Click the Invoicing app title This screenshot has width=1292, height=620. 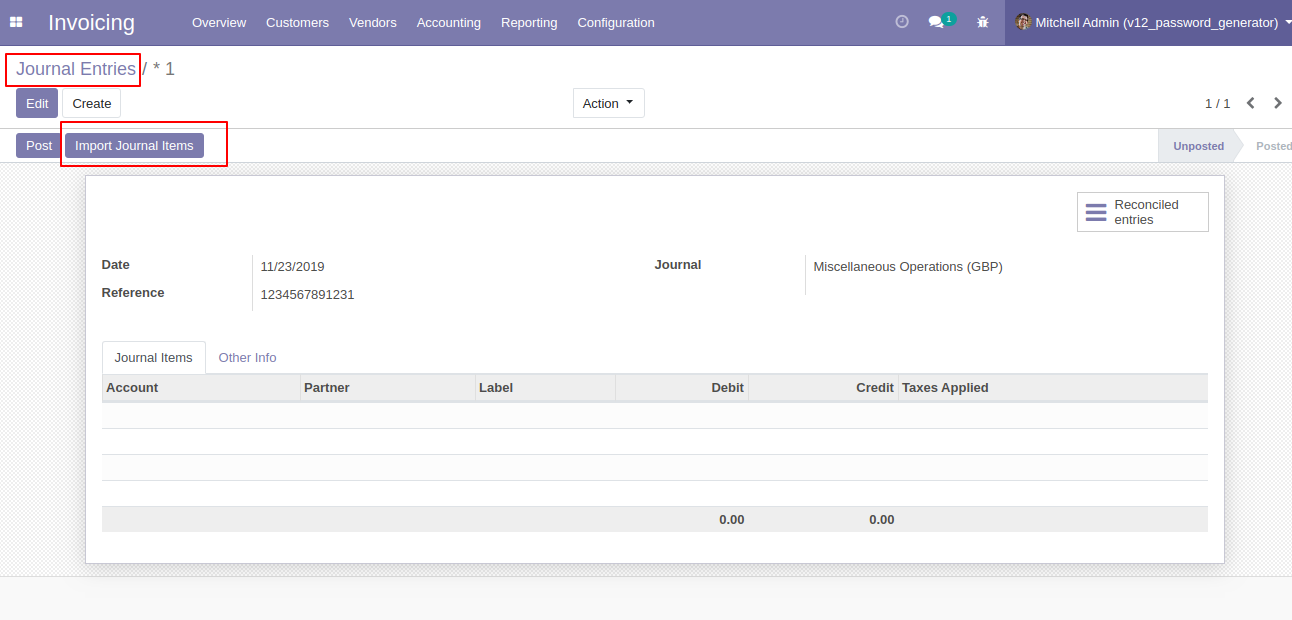tap(91, 22)
